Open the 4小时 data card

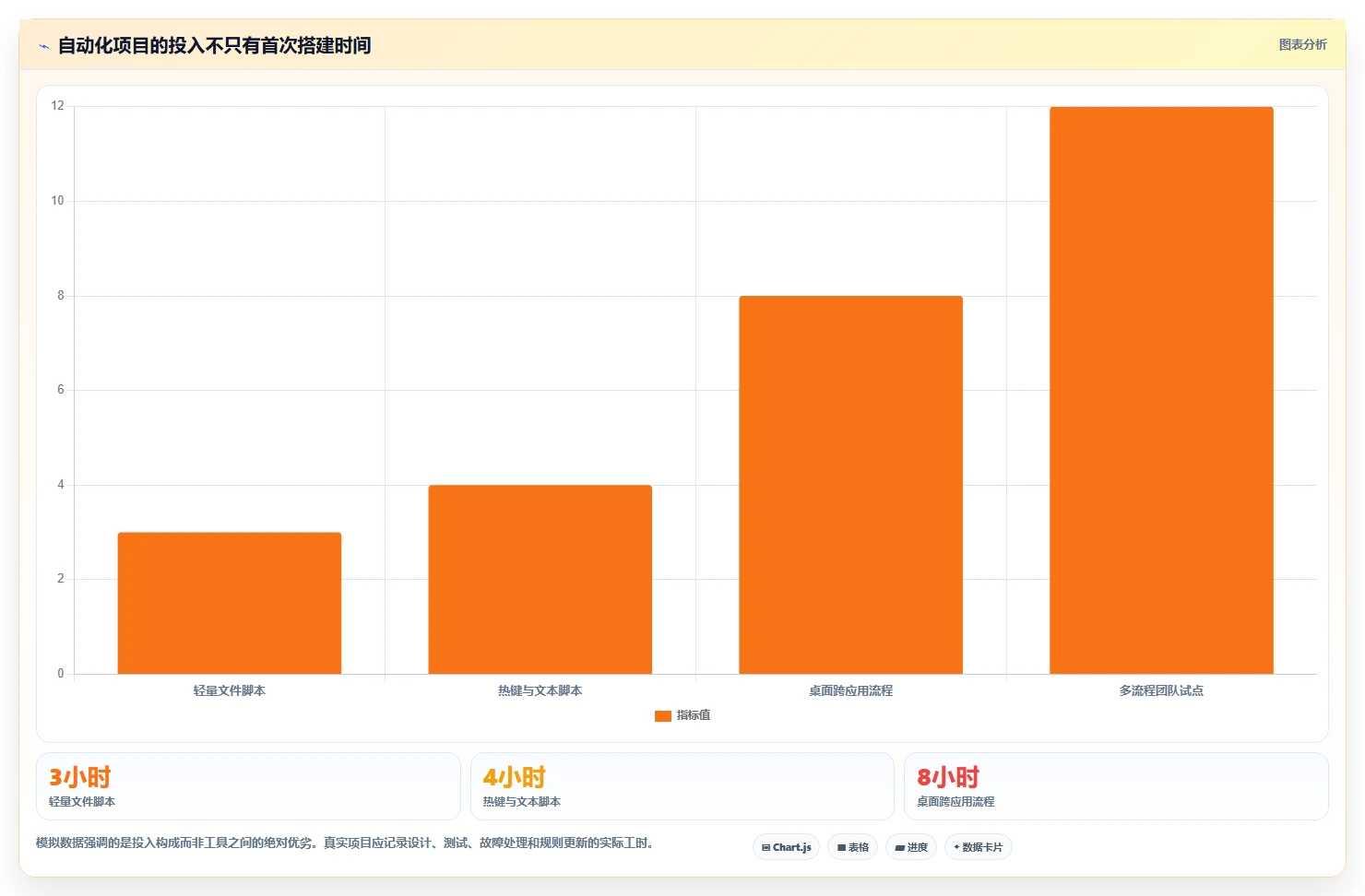(682, 786)
